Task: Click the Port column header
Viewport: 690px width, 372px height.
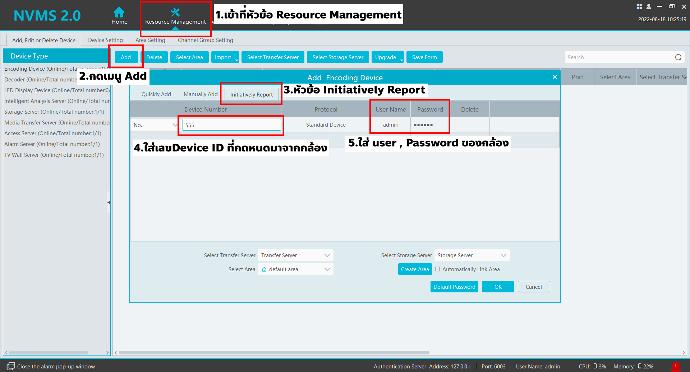Action: coord(577,77)
